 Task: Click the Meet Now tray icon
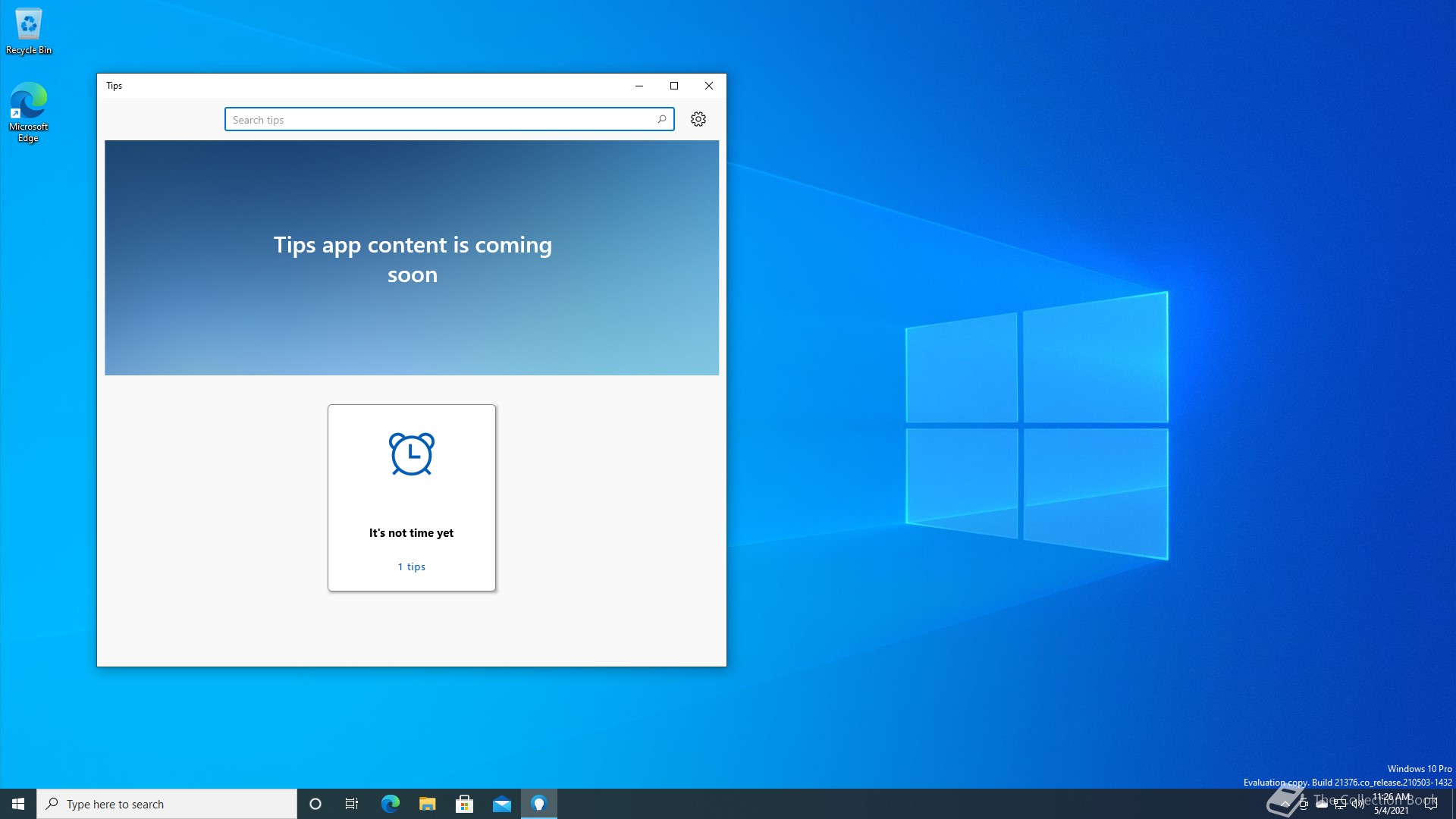click(x=1304, y=804)
